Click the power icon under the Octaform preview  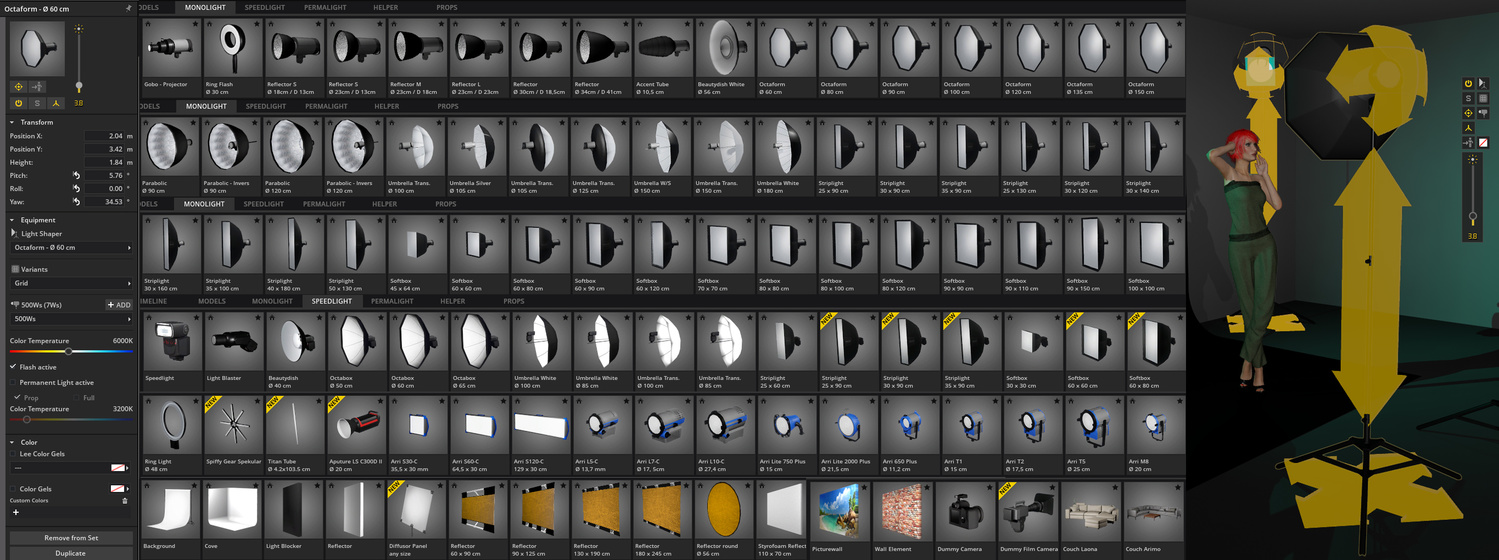pos(18,103)
